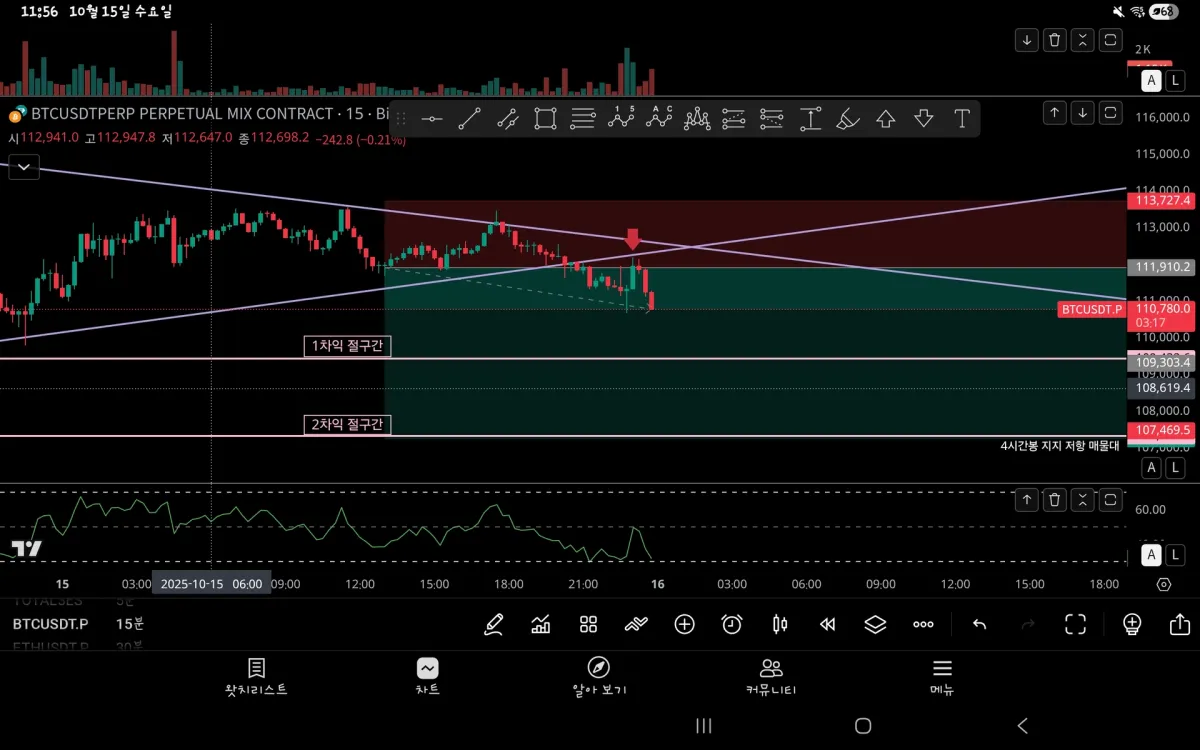This screenshot has width=1200, height=750.
Task: Select the Elliott impulse wave 1-5 tool
Action: pos(621,118)
